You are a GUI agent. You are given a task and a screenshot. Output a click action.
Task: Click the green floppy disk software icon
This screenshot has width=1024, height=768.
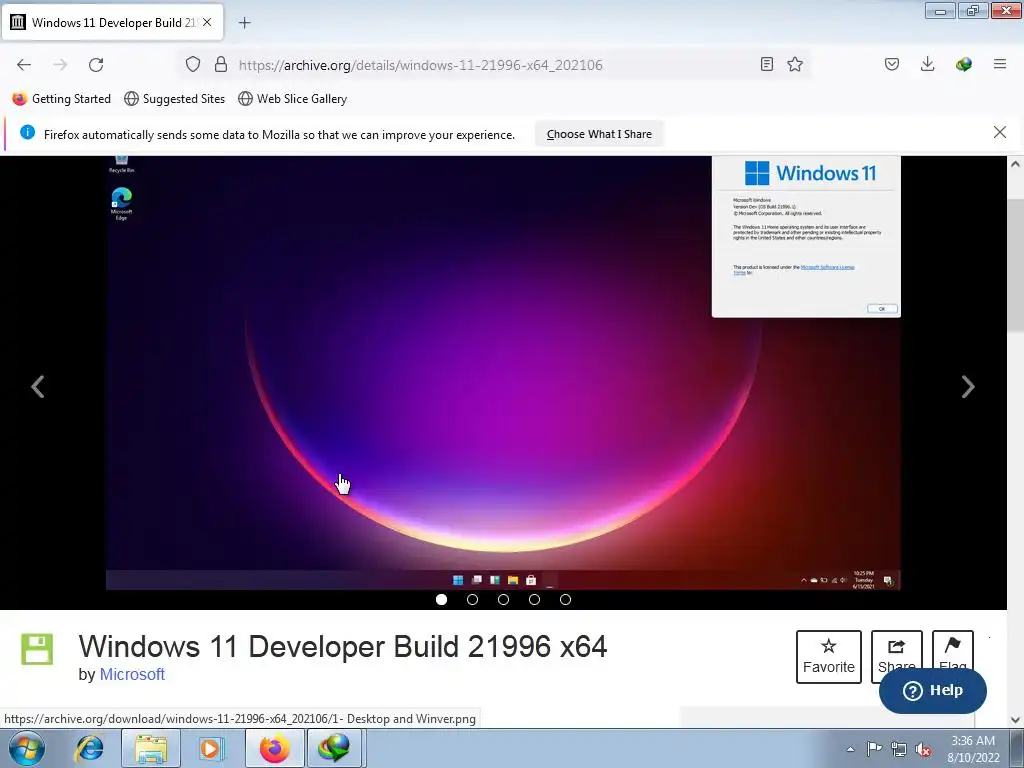coord(37,649)
